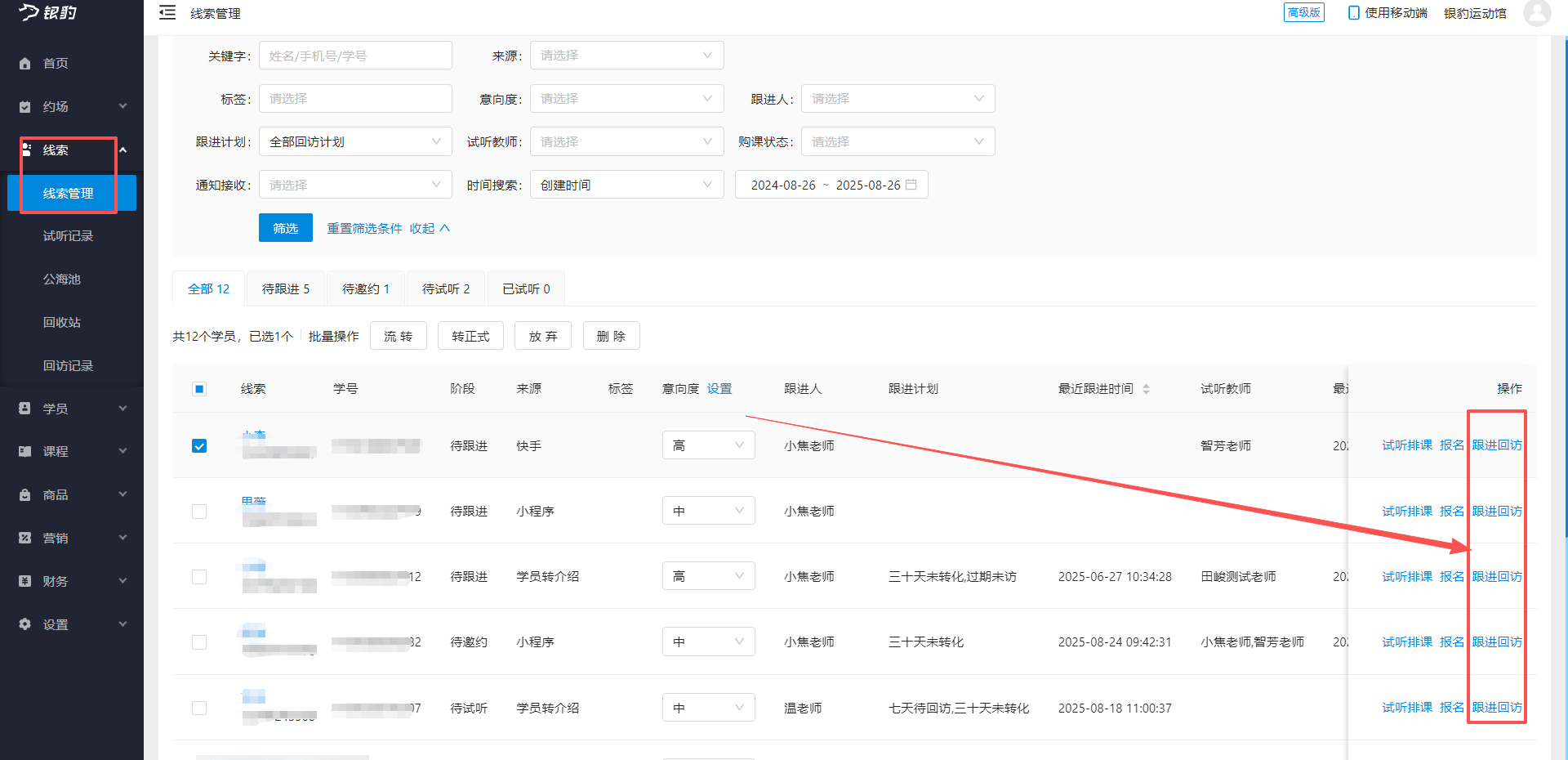
Task: Open the 设置 settings gear icon
Action: 24,624
